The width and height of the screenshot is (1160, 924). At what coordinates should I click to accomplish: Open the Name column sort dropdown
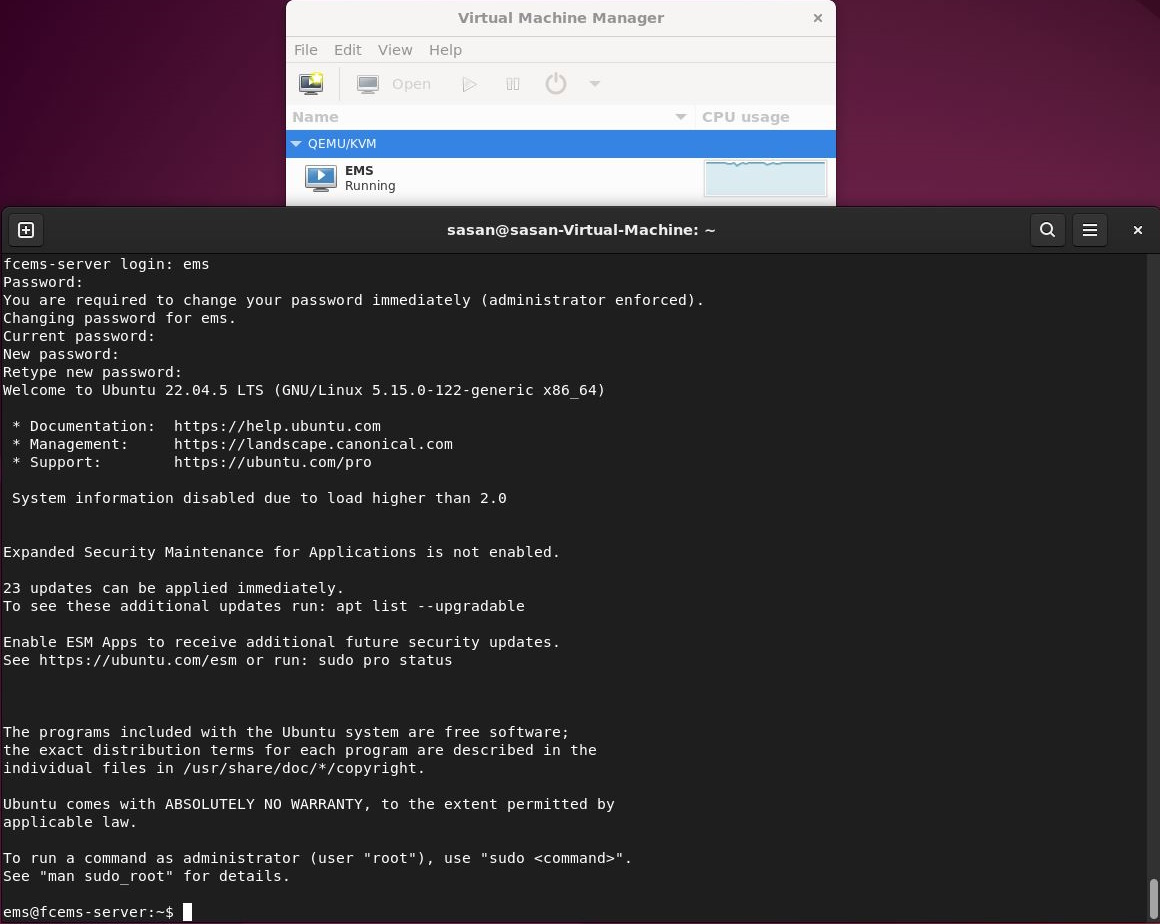pyautogui.click(x=680, y=117)
